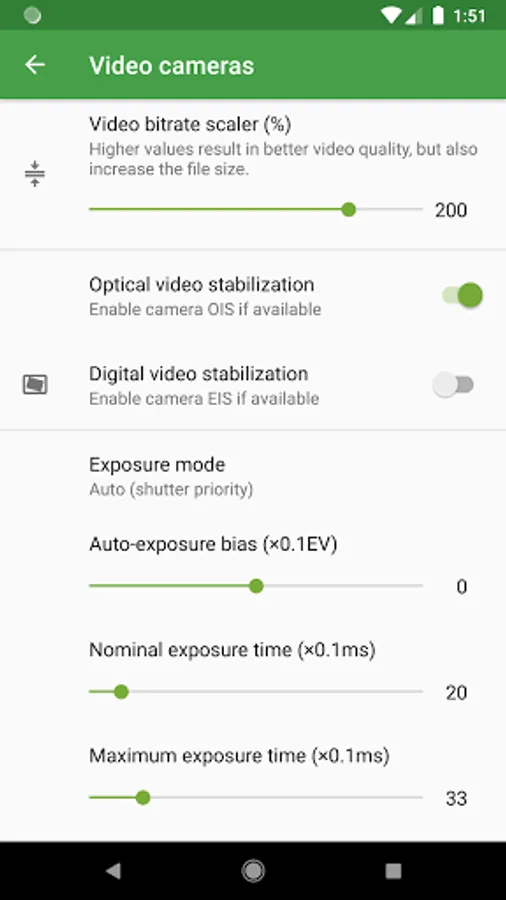The width and height of the screenshot is (506, 900).
Task: Enable Digital video stabilization switch
Action: coord(453,385)
